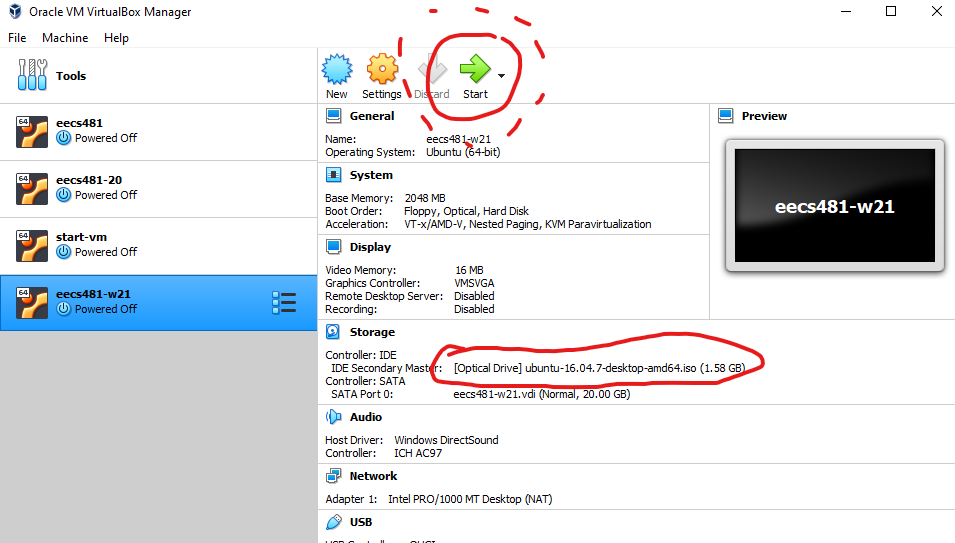Image resolution: width=955 pixels, height=543 pixels.
Task: Click the eecs481-w21.vdi SATA Port 0 entry
Action: (541, 394)
